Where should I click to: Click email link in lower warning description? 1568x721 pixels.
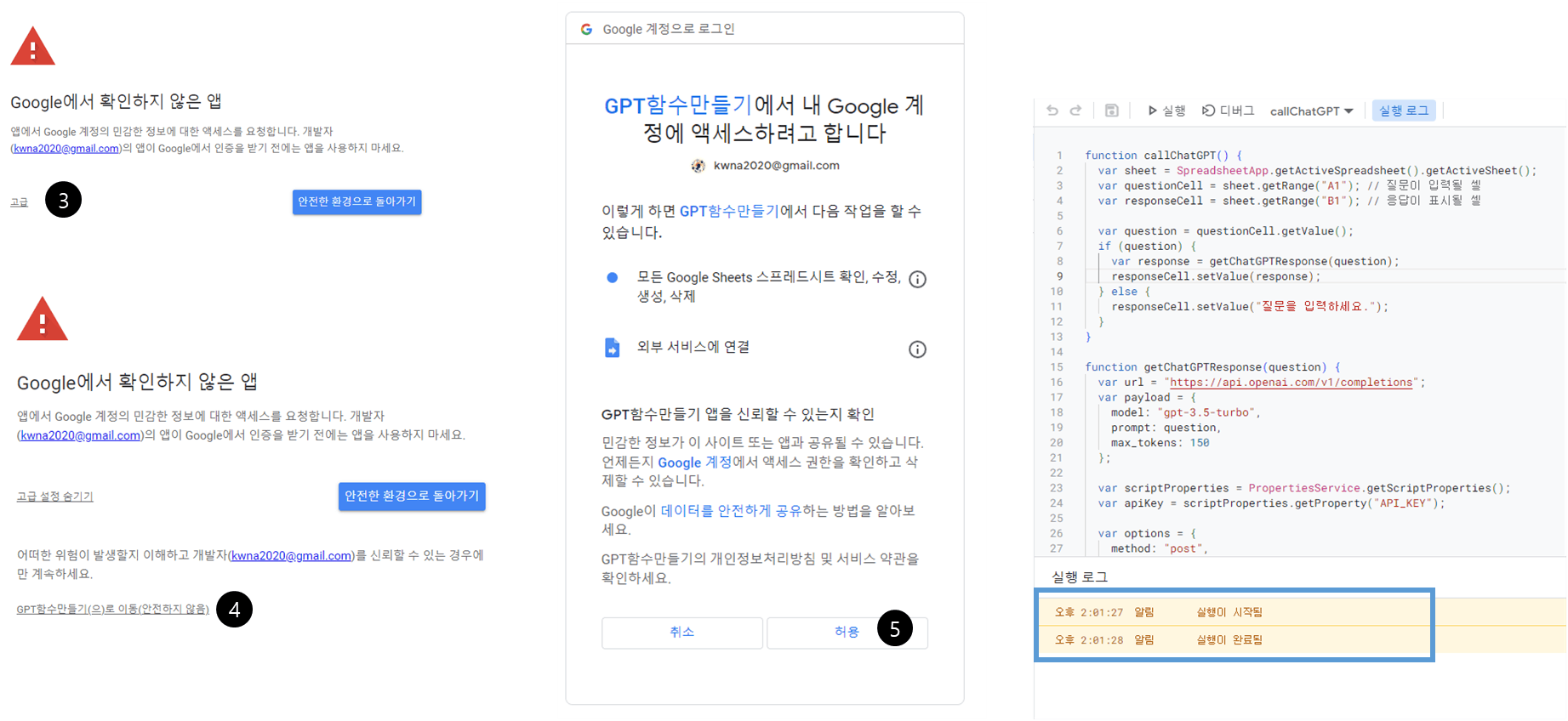coord(81,435)
